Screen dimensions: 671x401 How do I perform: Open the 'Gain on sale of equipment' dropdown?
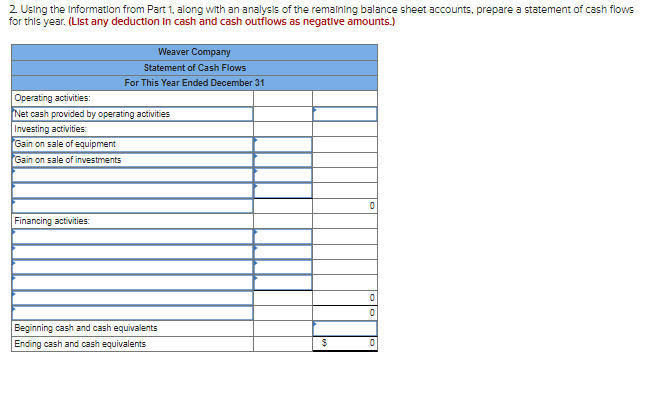[133, 144]
